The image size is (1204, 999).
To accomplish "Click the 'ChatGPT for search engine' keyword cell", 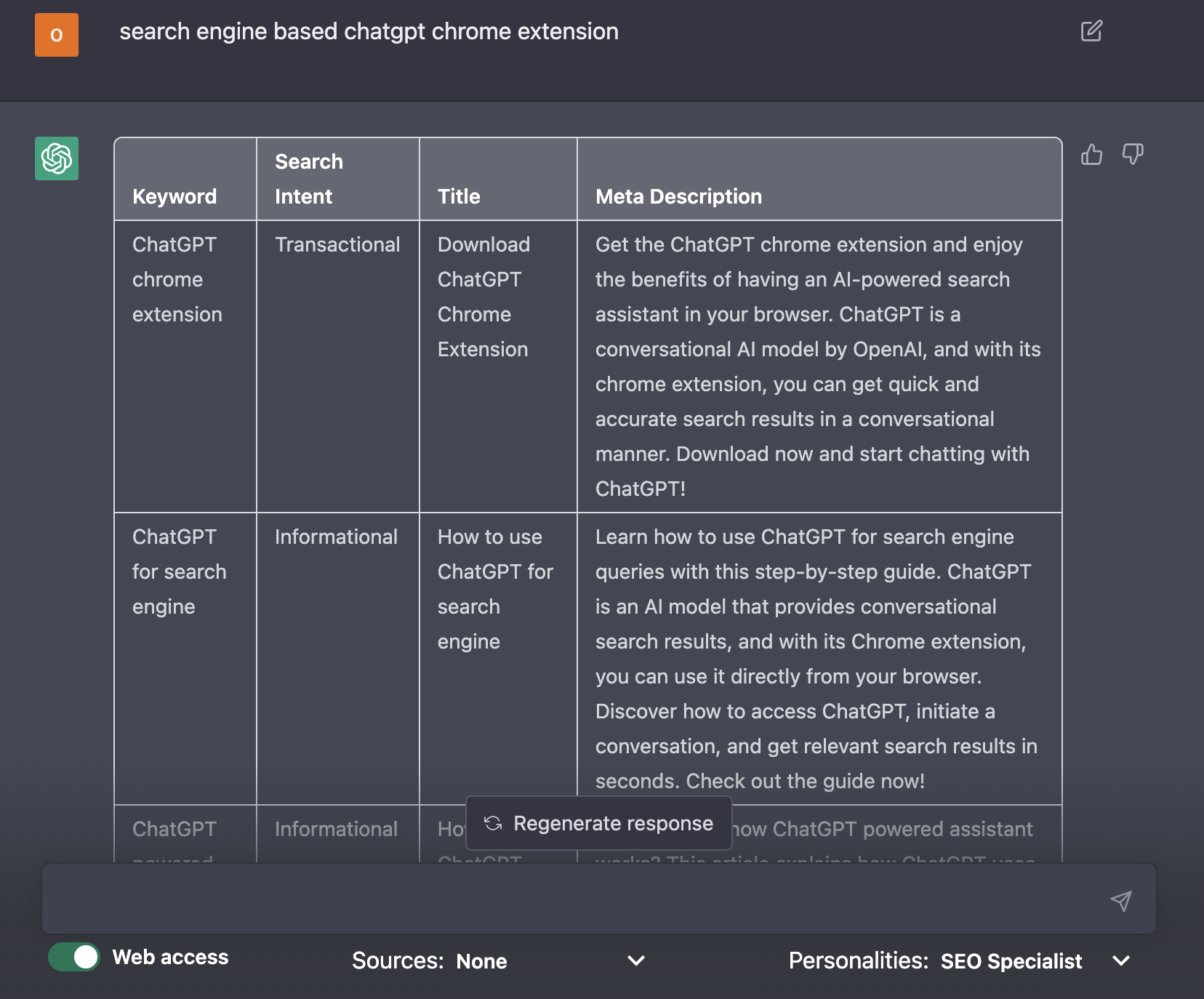I will tap(185, 659).
